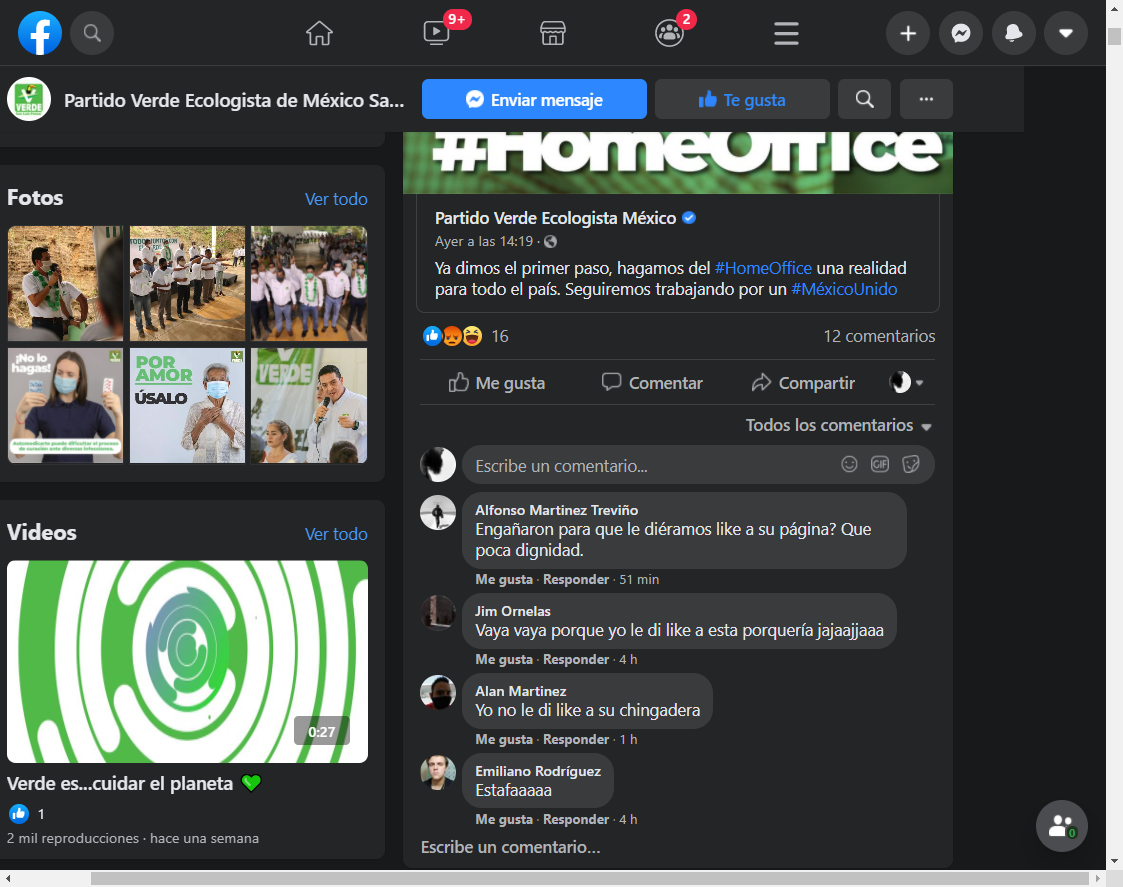
Task: Focus the top 'Escribe un comentario...' field
Action: click(x=698, y=465)
